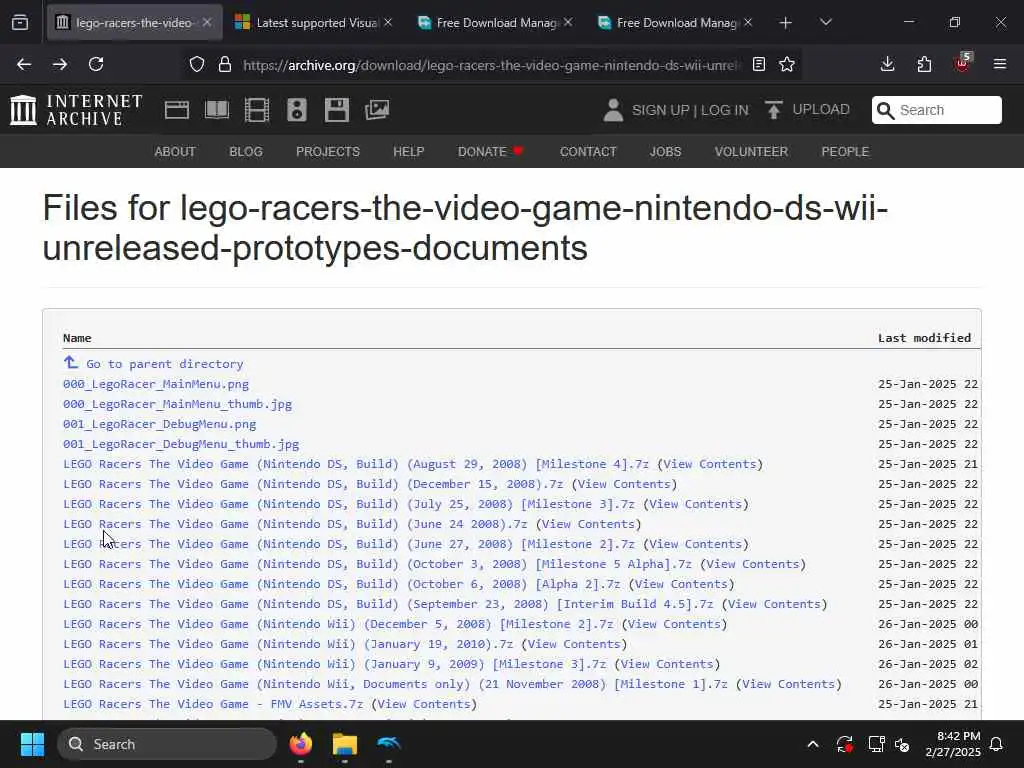The height and width of the screenshot is (768, 1024).
Task: Open the Windows Start menu
Action: click(x=32, y=744)
